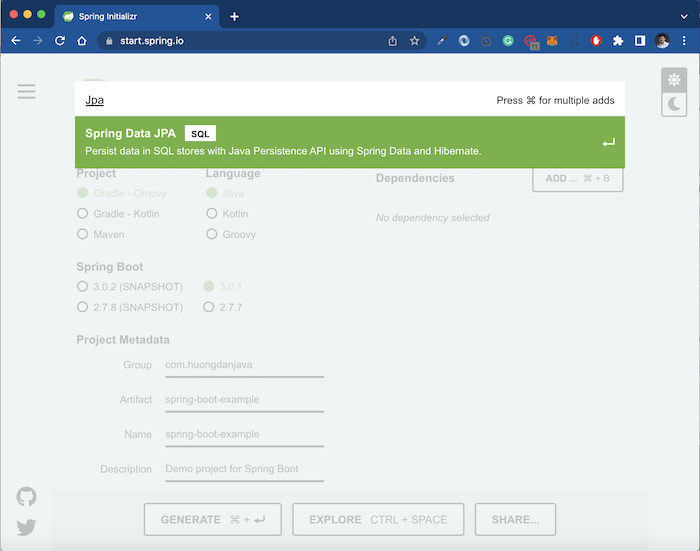This screenshot has width=700, height=551.
Task: Open the Chrome three-dot menu
Action: pyautogui.click(x=684, y=41)
